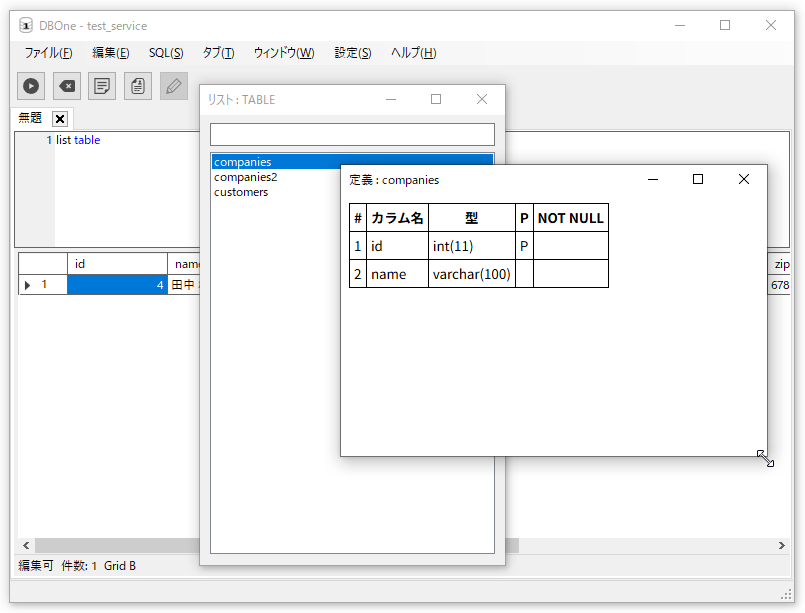The width and height of the screenshot is (805, 613).
Task: Click the row indicator arrow for row 1
Action: pyautogui.click(x=28, y=285)
